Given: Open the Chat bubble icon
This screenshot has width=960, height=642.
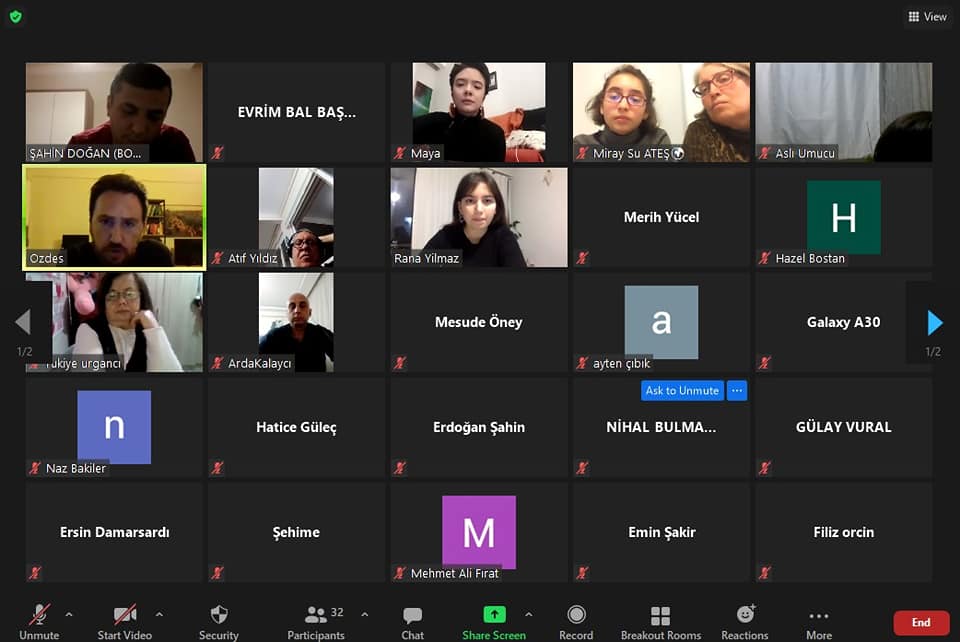Looking at the screenshot, I should click(413, 615).
